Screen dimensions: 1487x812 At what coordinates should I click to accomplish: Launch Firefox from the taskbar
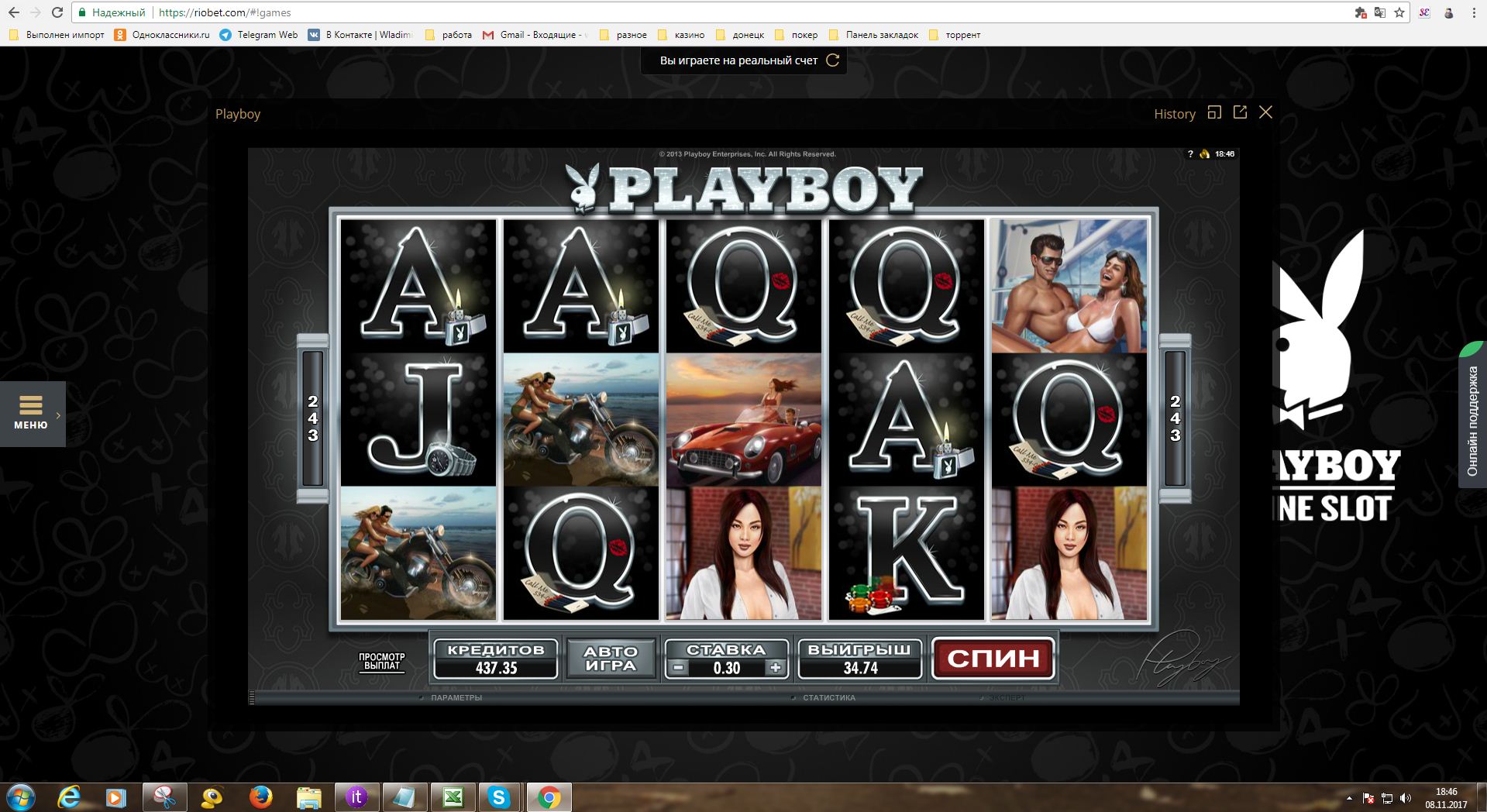tap(260, 797)
